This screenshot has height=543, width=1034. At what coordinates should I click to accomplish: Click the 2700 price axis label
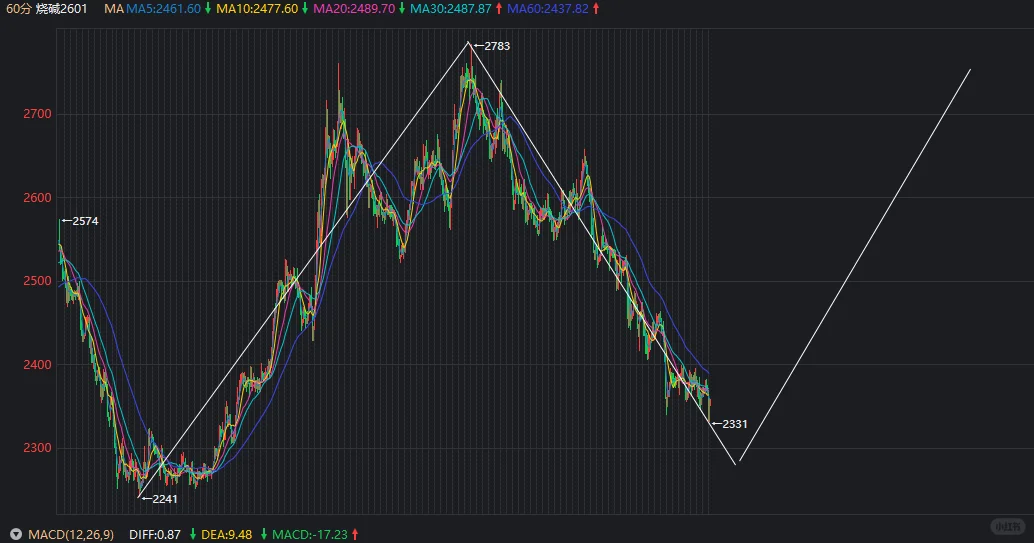[38, 114]
